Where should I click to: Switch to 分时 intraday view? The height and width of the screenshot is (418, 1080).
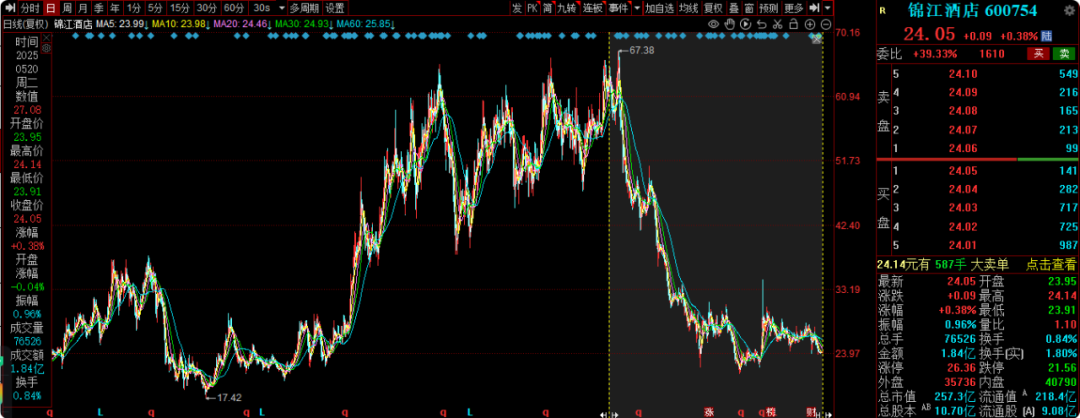tap(30, 8)
